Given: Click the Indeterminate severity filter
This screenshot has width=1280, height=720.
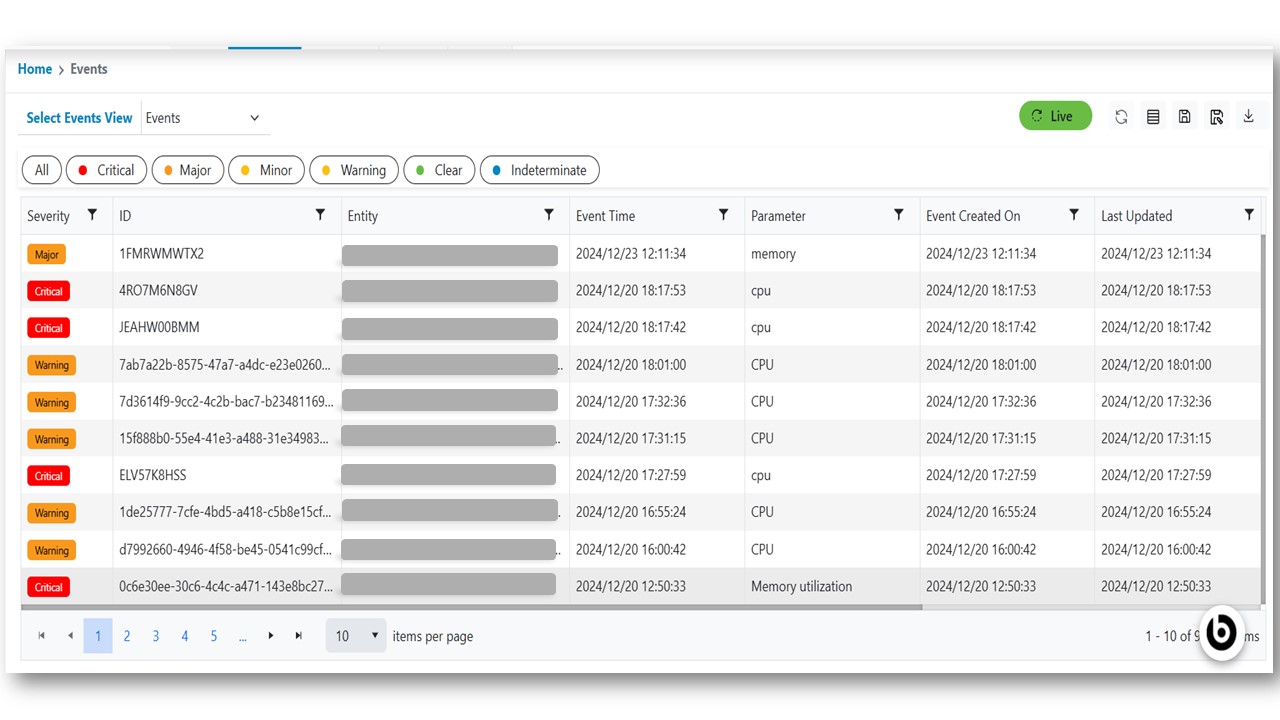Looking at the screenshot, I should tap(540, 170).
